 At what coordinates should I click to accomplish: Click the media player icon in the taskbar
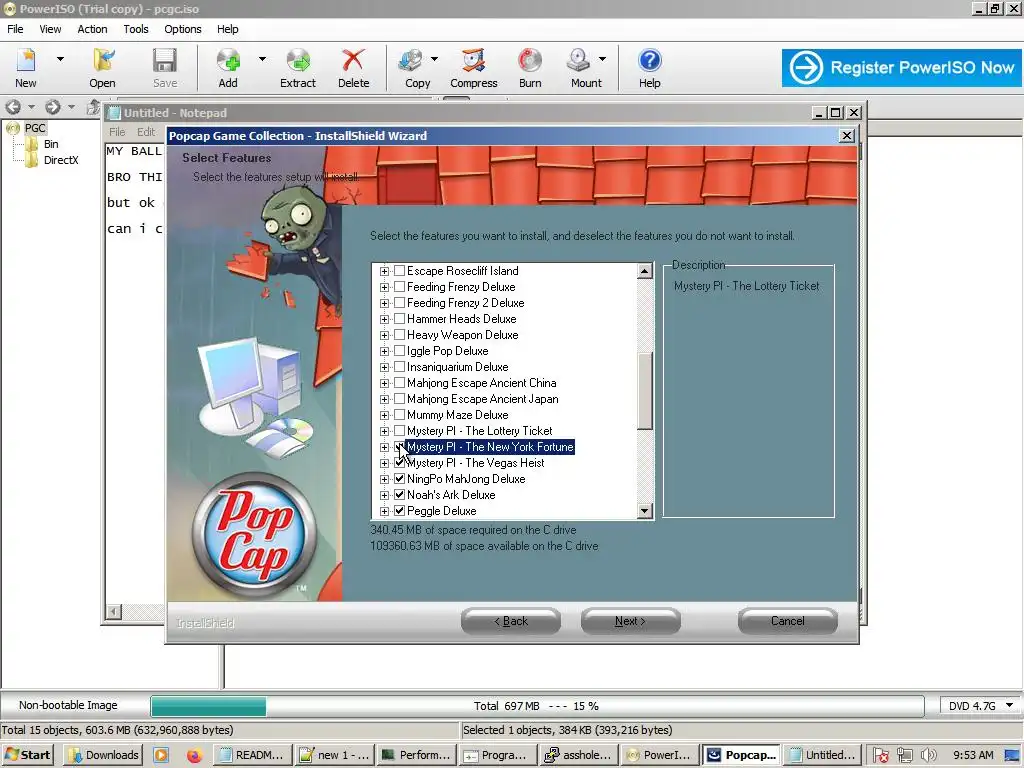pyautogui.click(x=161, y=755)
